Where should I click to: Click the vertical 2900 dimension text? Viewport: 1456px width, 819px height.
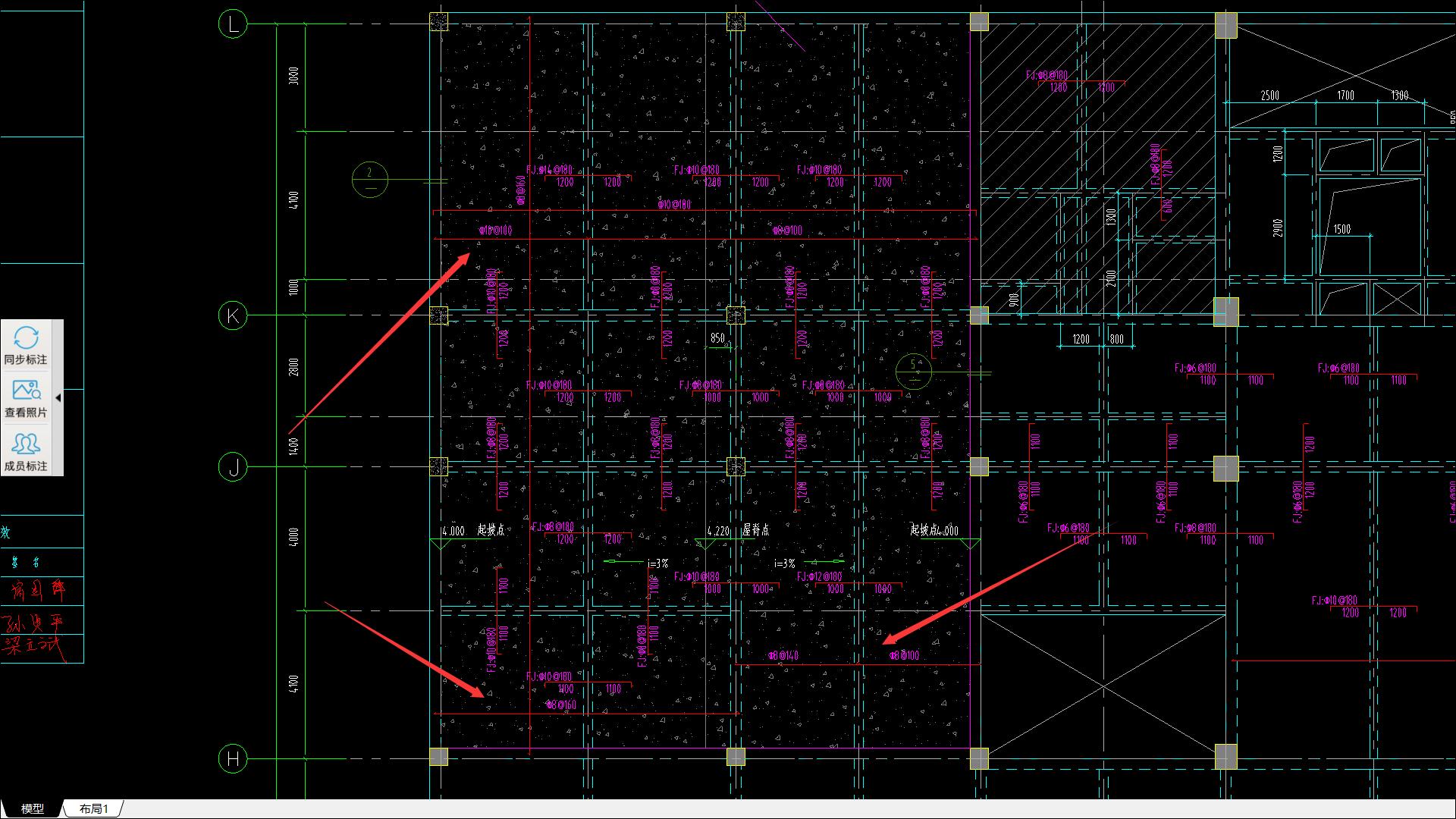pyautogui.click(x=1278, y=227)
